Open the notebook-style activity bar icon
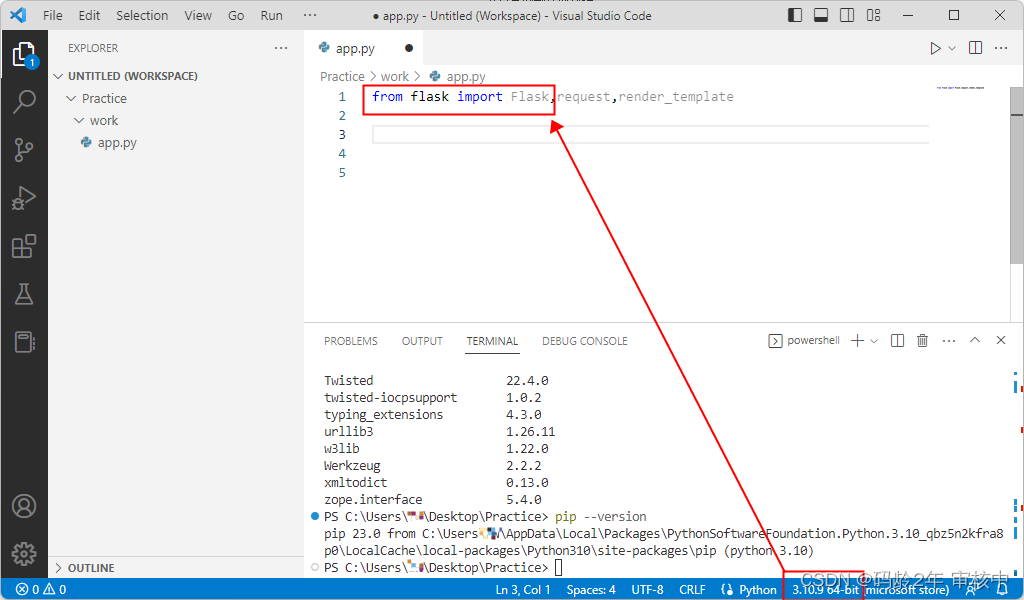The height and width of the screenshot is (600, 1024). 24,341
